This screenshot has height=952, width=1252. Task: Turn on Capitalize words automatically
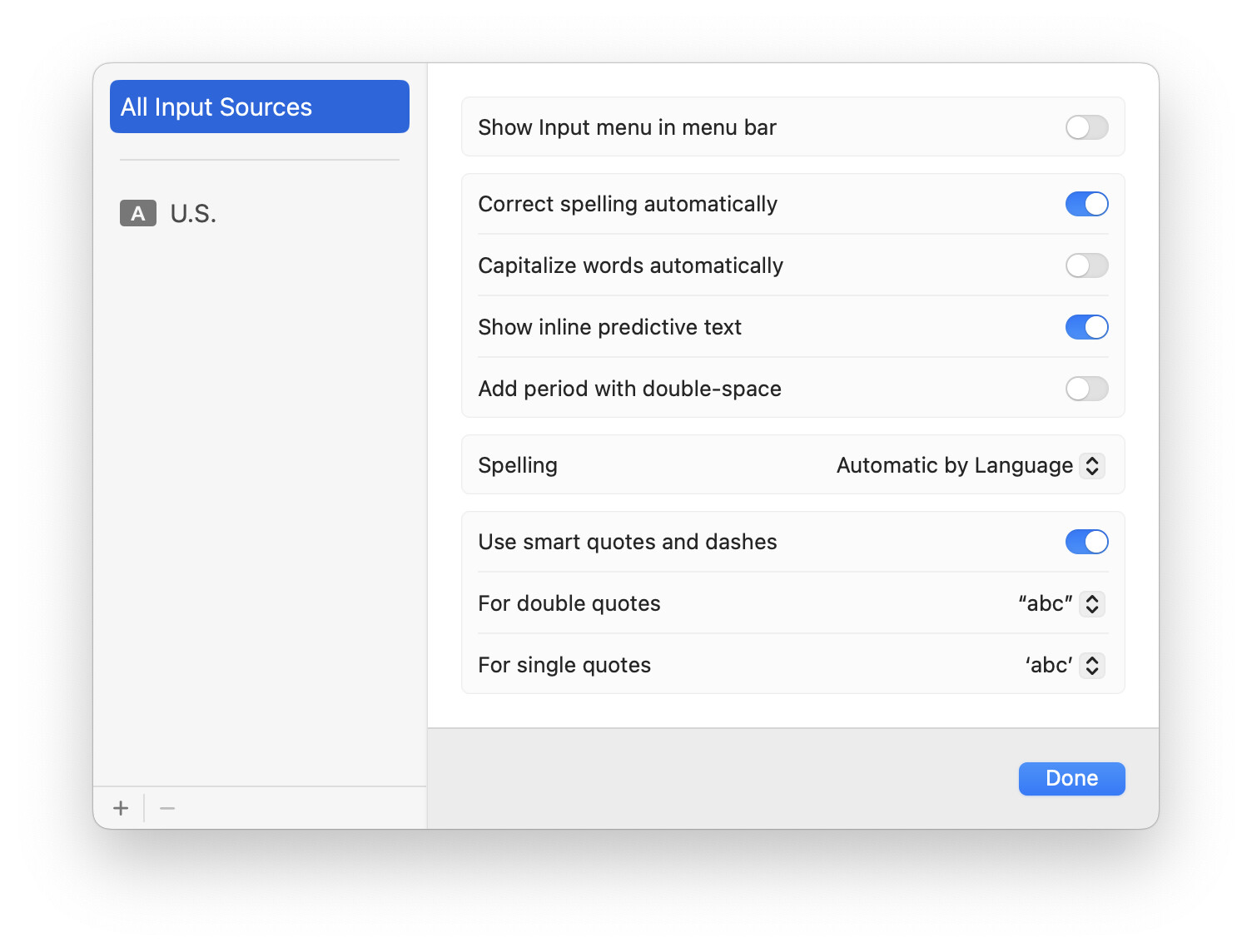[x=1086, y=265]
